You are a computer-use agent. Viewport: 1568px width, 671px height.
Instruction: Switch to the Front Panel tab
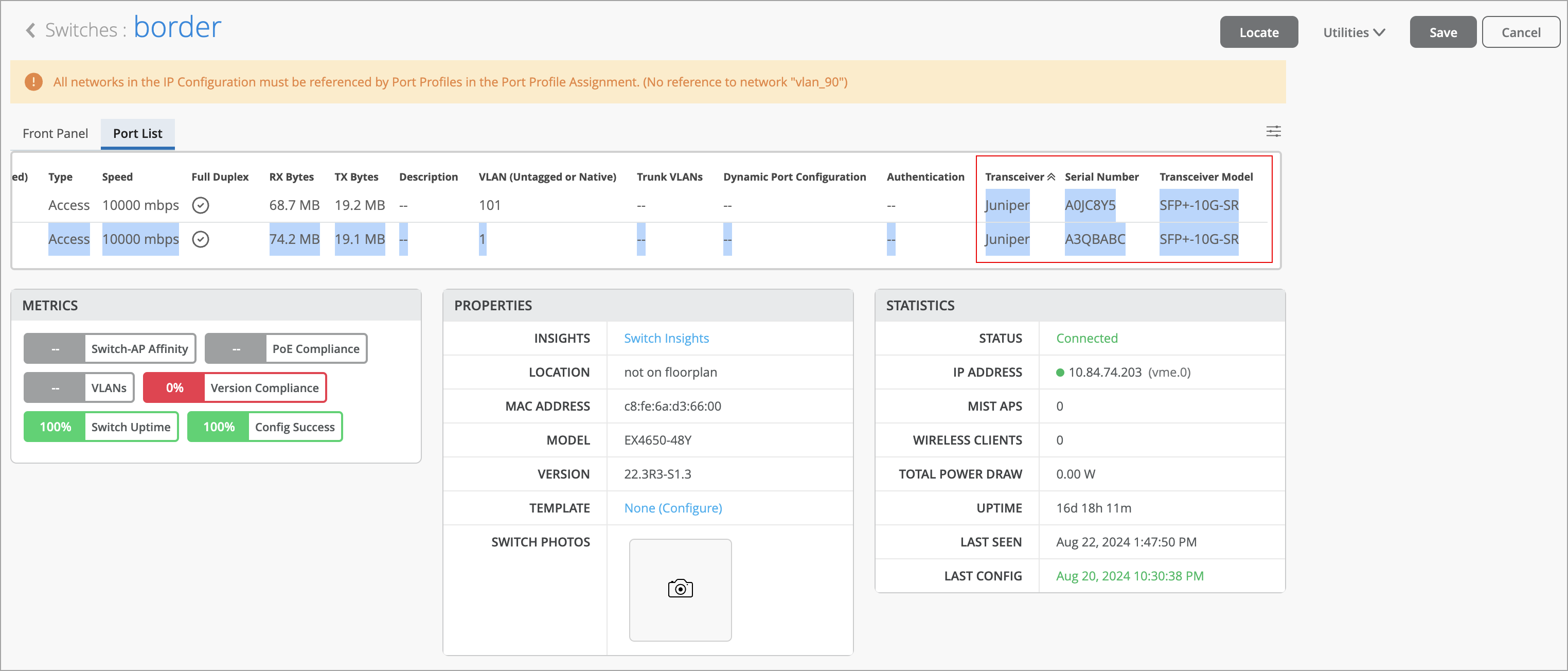55,133
